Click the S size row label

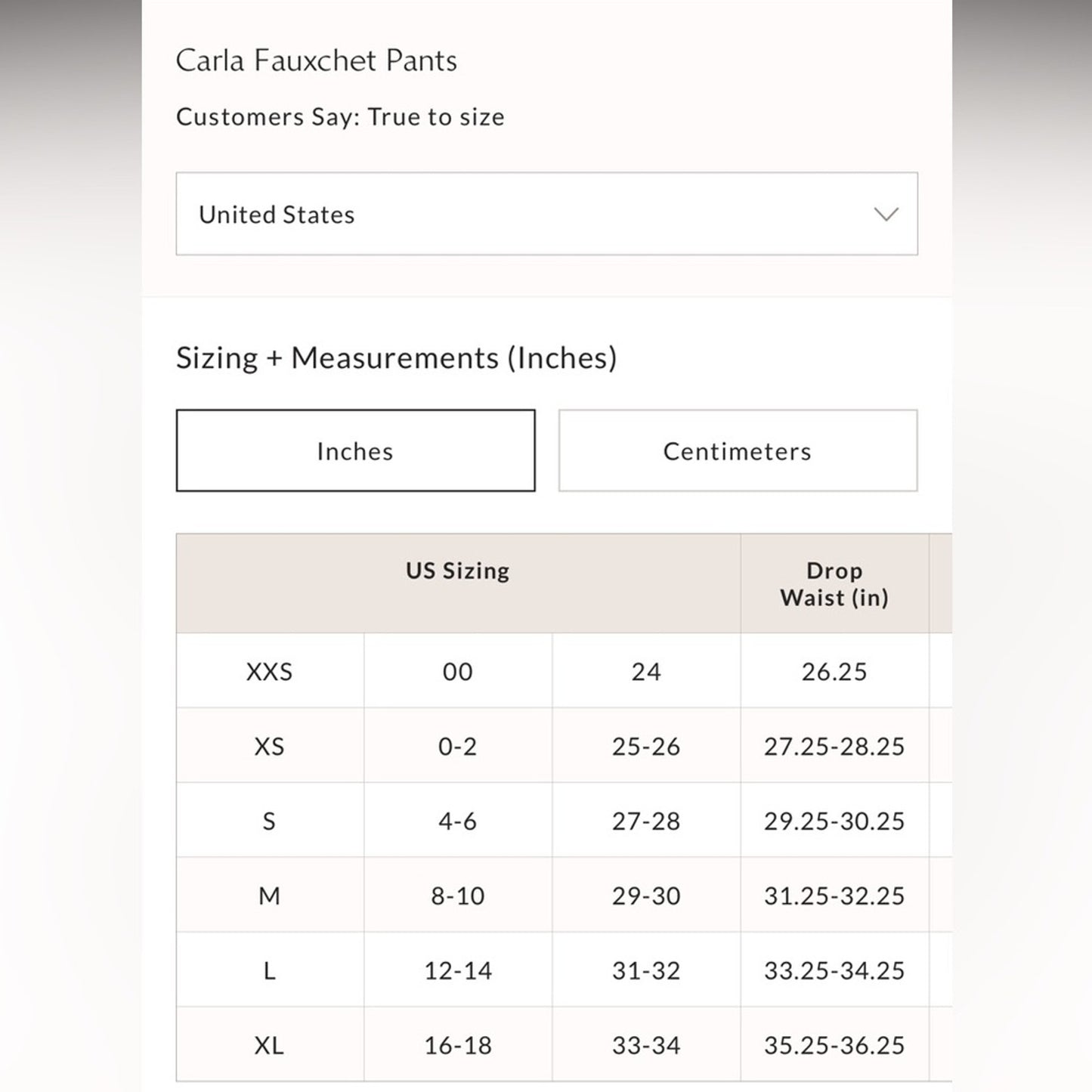pyautogui.click(x=269, y=821)
